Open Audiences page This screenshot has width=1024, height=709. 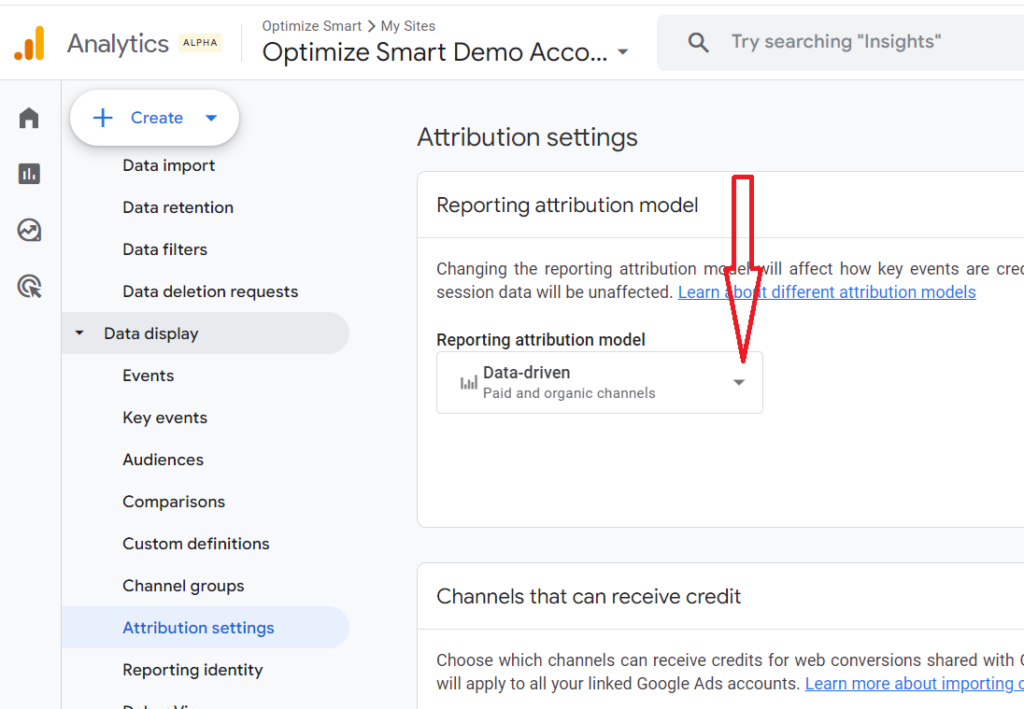click(163, 460)
